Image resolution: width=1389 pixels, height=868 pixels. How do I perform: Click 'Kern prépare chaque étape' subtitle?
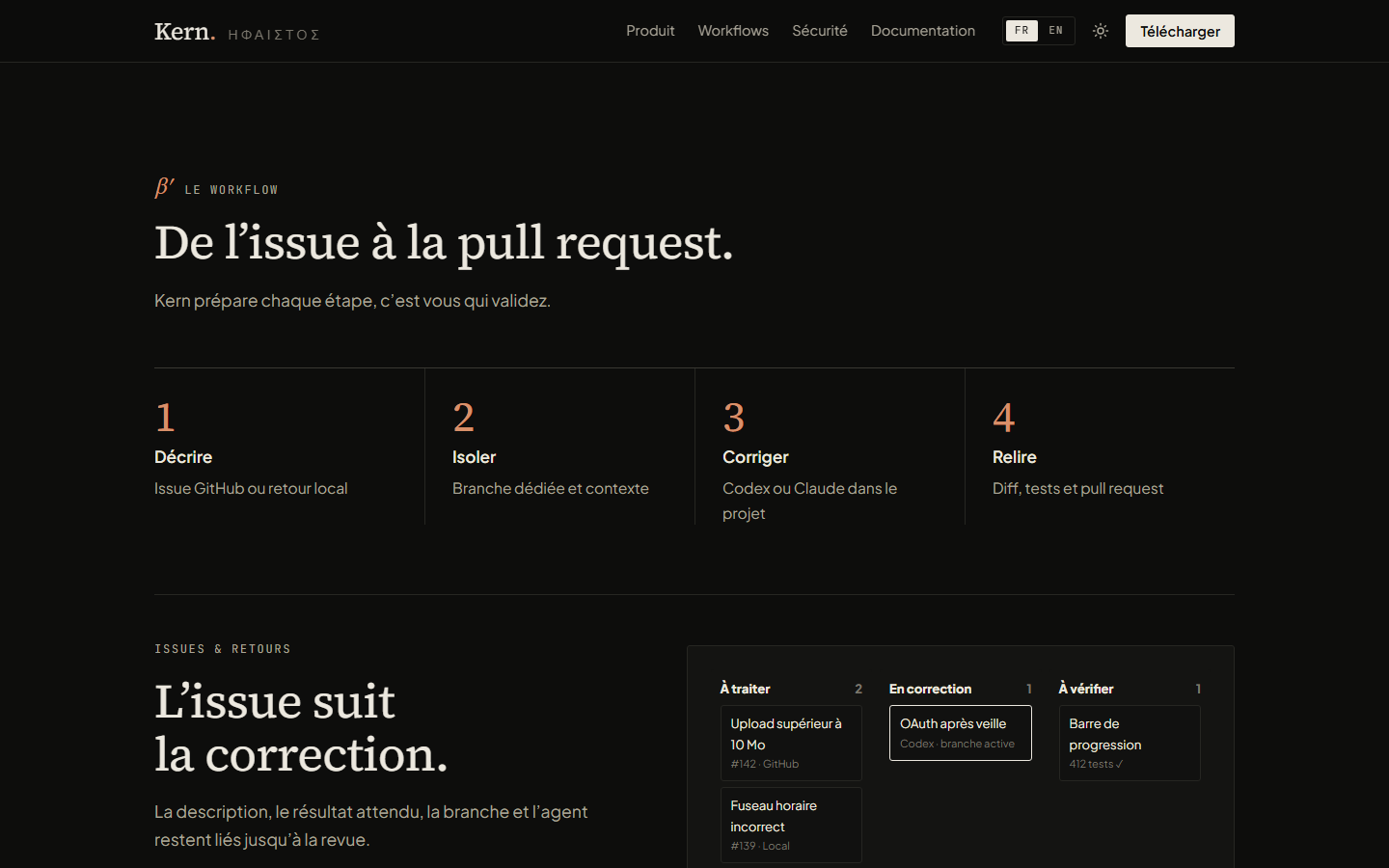[x=352, y=301]
